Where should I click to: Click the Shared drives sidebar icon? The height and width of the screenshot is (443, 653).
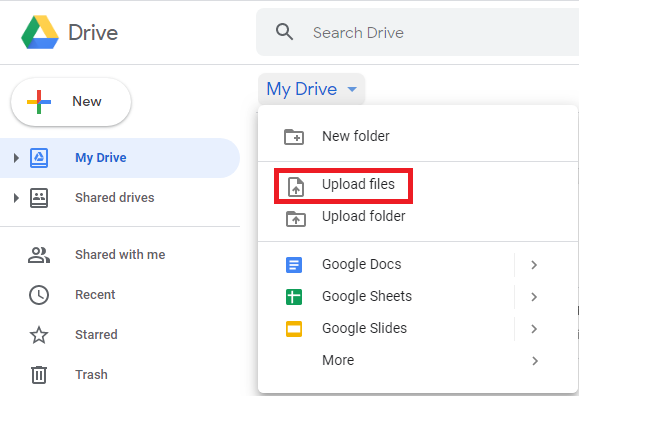39,198
